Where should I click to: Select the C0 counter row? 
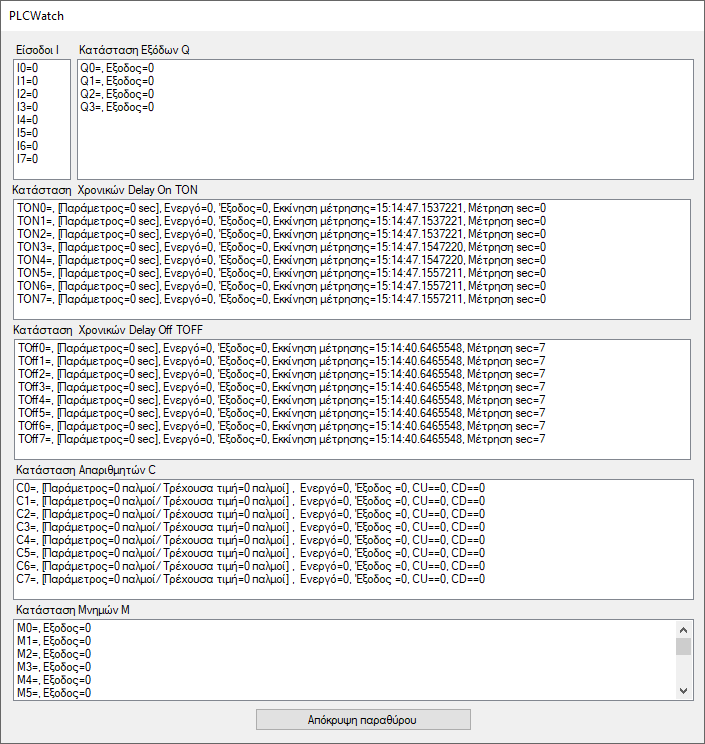pyautogui.click(x=250, y=488)
